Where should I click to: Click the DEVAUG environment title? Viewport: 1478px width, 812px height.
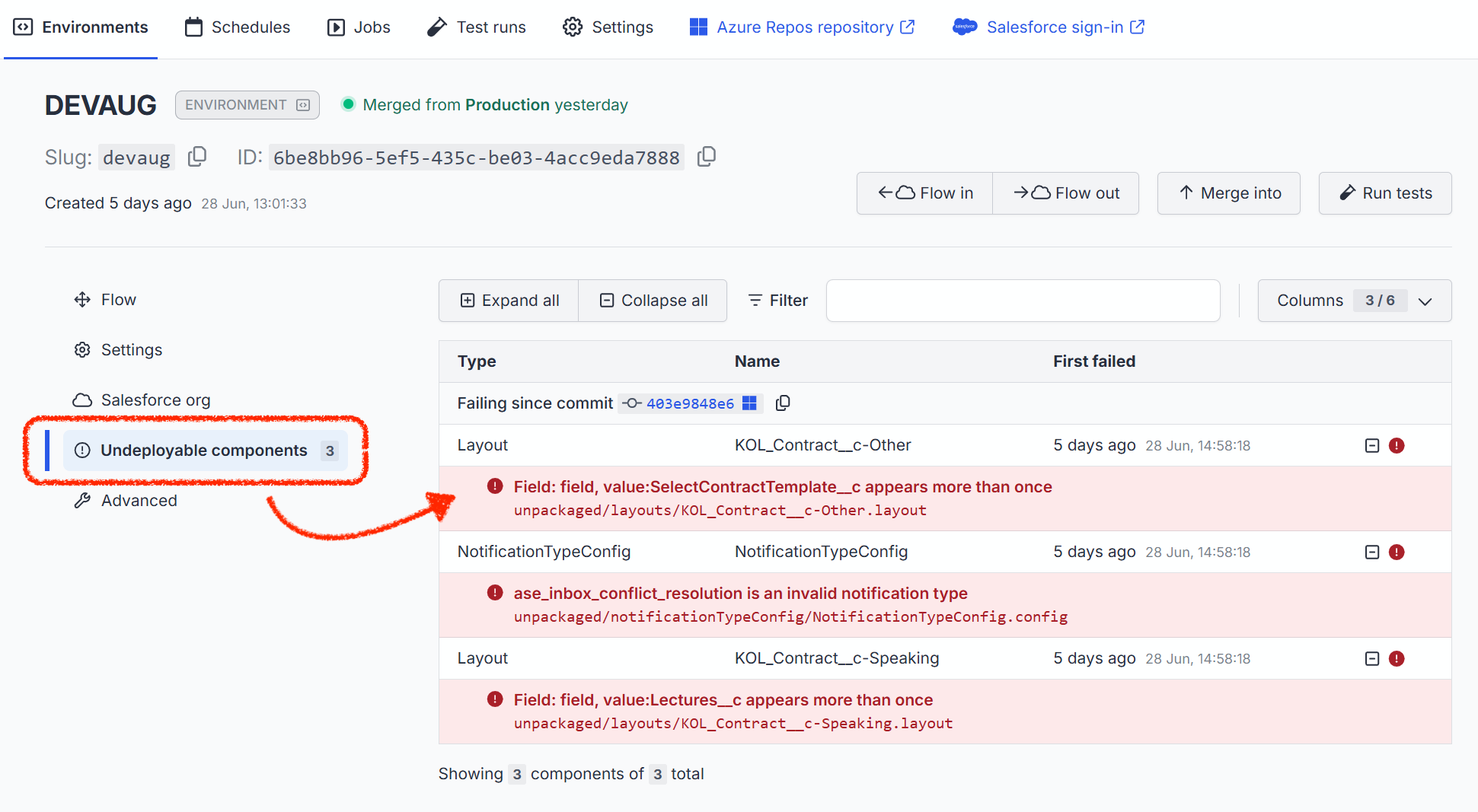click(101, 105)
